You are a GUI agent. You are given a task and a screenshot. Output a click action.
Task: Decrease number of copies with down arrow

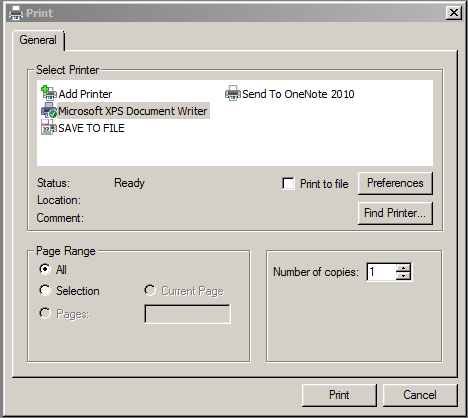[x=403, y=276]
